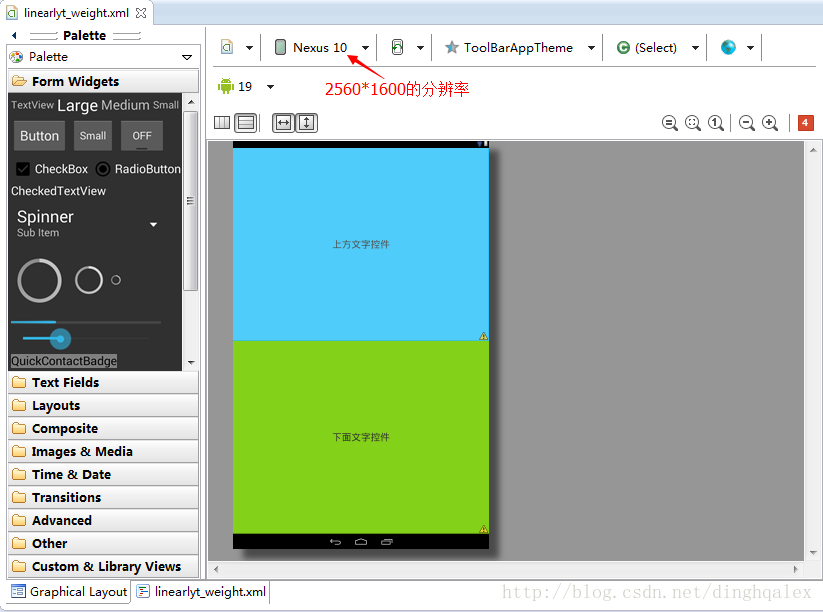Screen dimensions: 823x612
Task: Open the API level 19 dropdown arrow
Action: click(270, 87)
